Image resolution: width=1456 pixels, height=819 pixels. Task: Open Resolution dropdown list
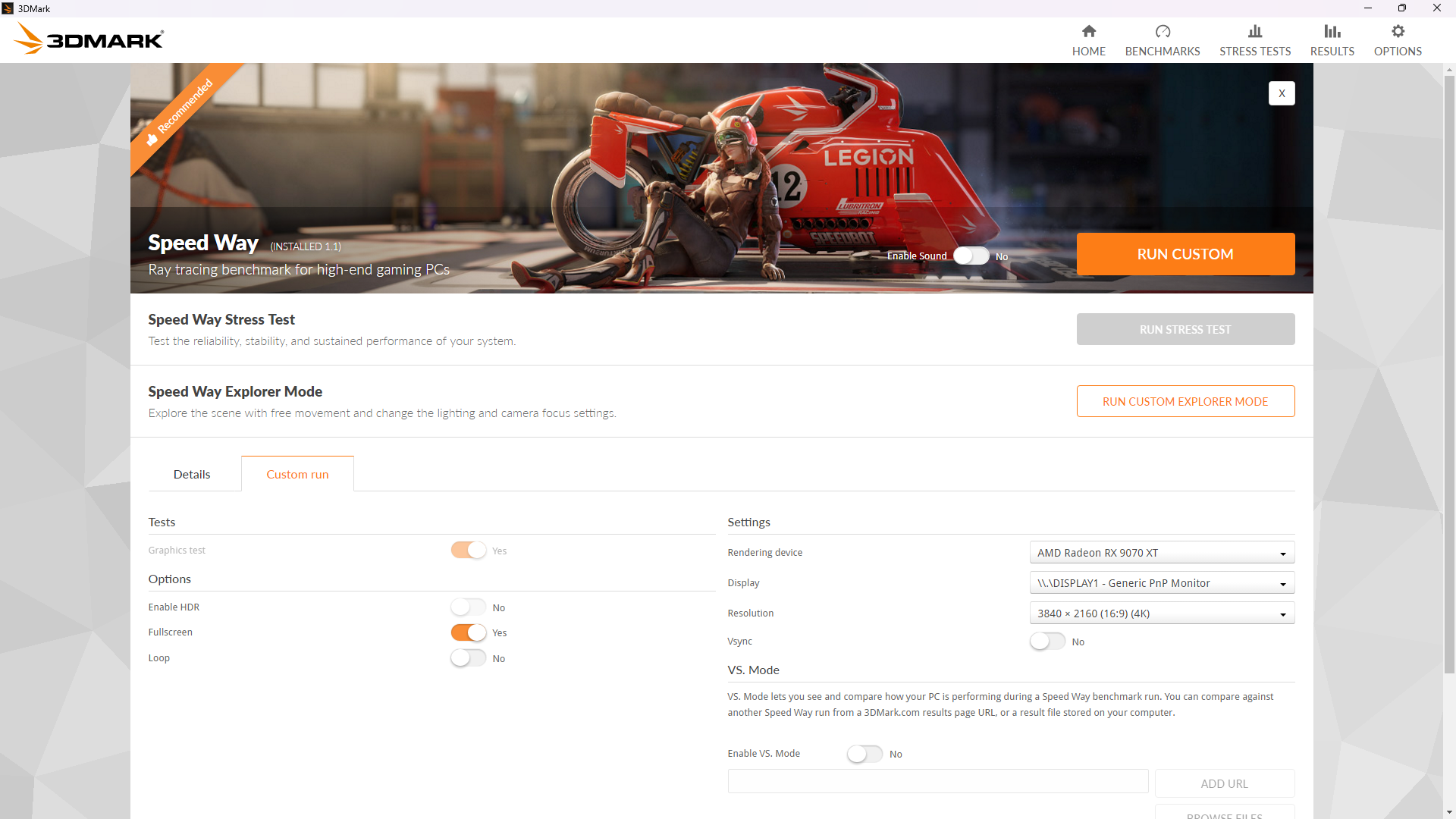point(1161,613)
